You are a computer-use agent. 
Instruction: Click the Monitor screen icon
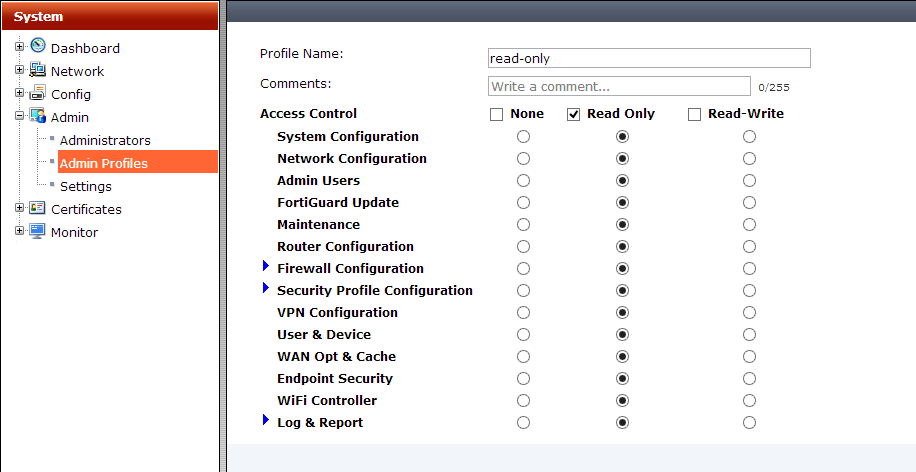click(x=37, y=231)
